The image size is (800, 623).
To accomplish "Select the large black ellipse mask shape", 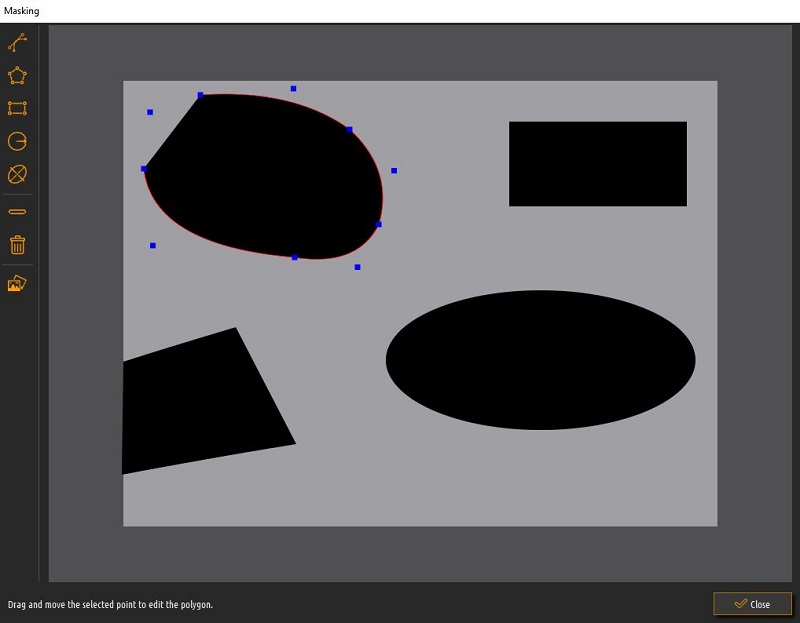I will click(540, 360).
